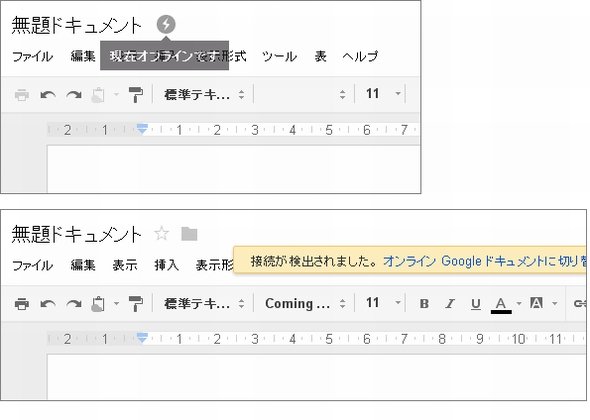This screenshot has width=590, height=420.
Task: Open the ファイル menu in the lower screenshot
Action: pyautogui.click(x=32, y=265)
